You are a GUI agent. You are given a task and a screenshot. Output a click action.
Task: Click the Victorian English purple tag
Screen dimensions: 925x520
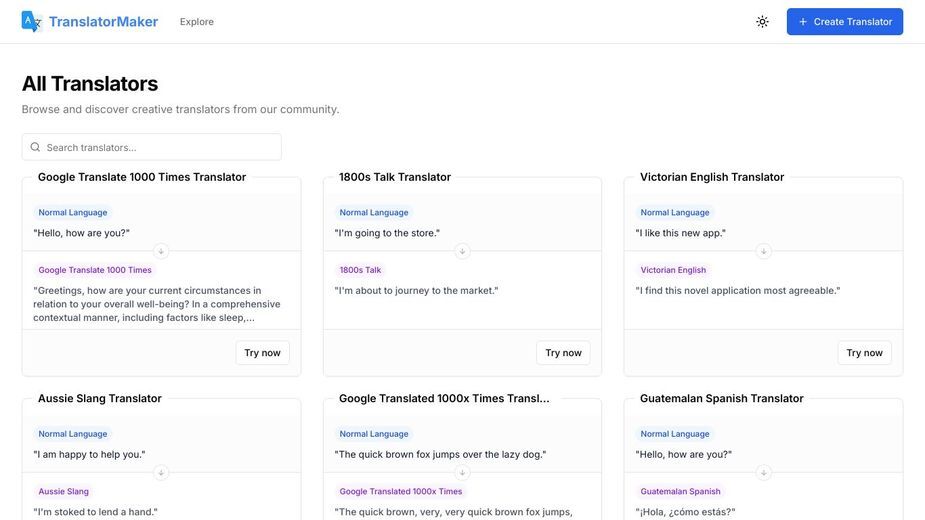point(673,270)
